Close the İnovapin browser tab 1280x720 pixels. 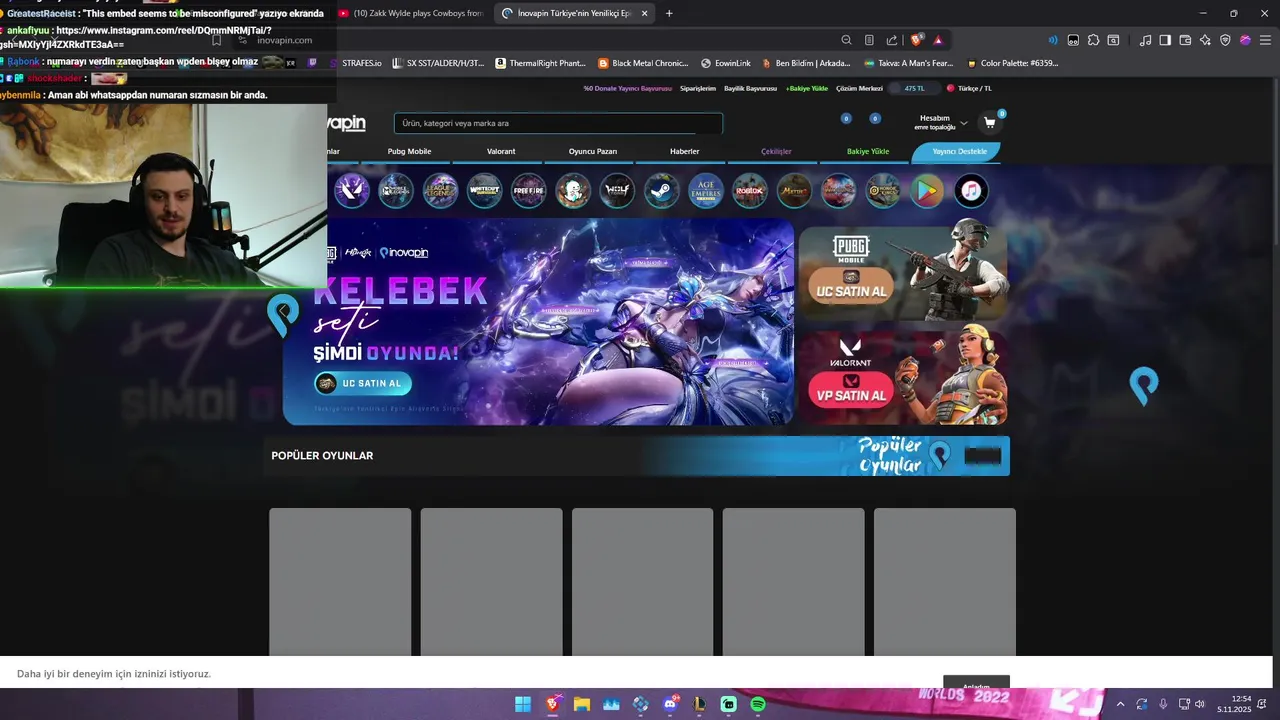tap(644, 13)
